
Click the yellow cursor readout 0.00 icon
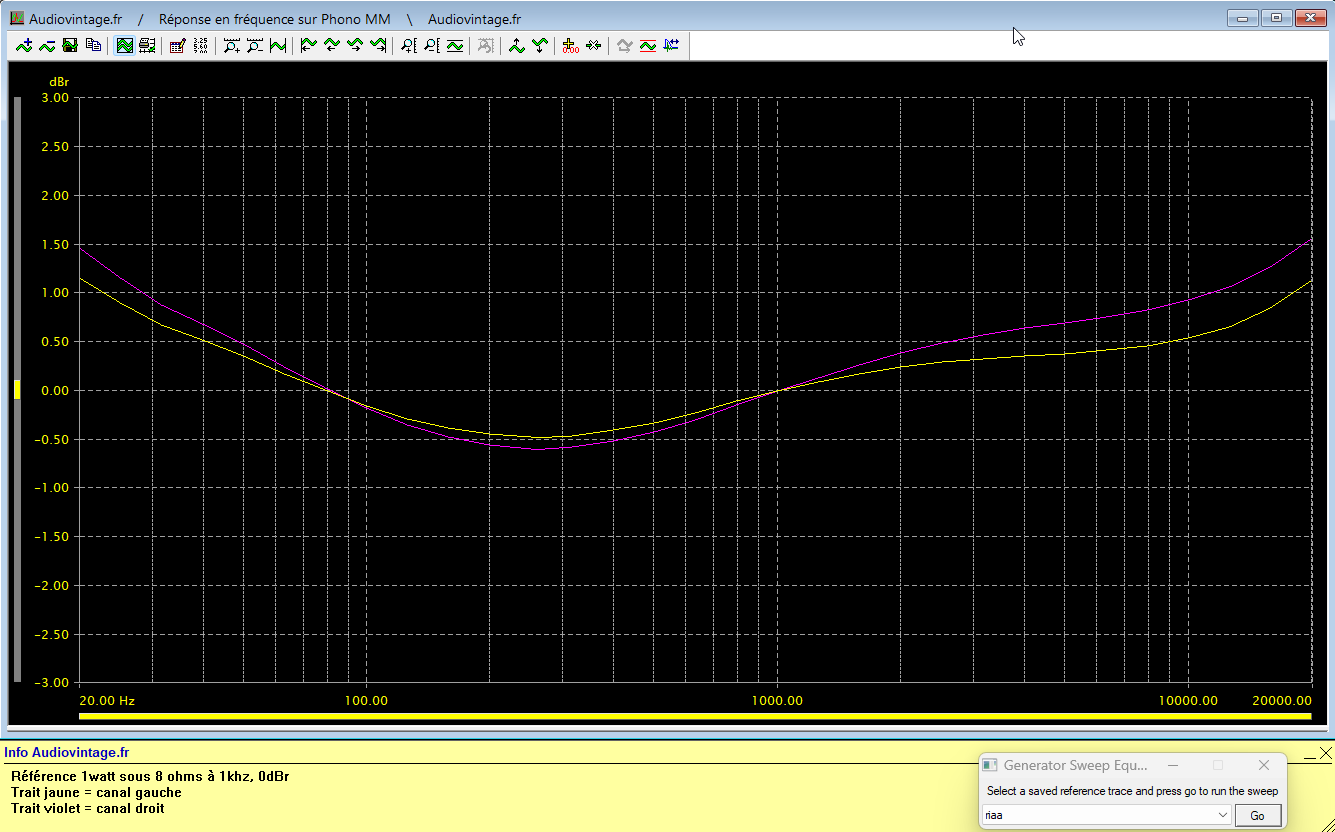[x=570, y=45]
